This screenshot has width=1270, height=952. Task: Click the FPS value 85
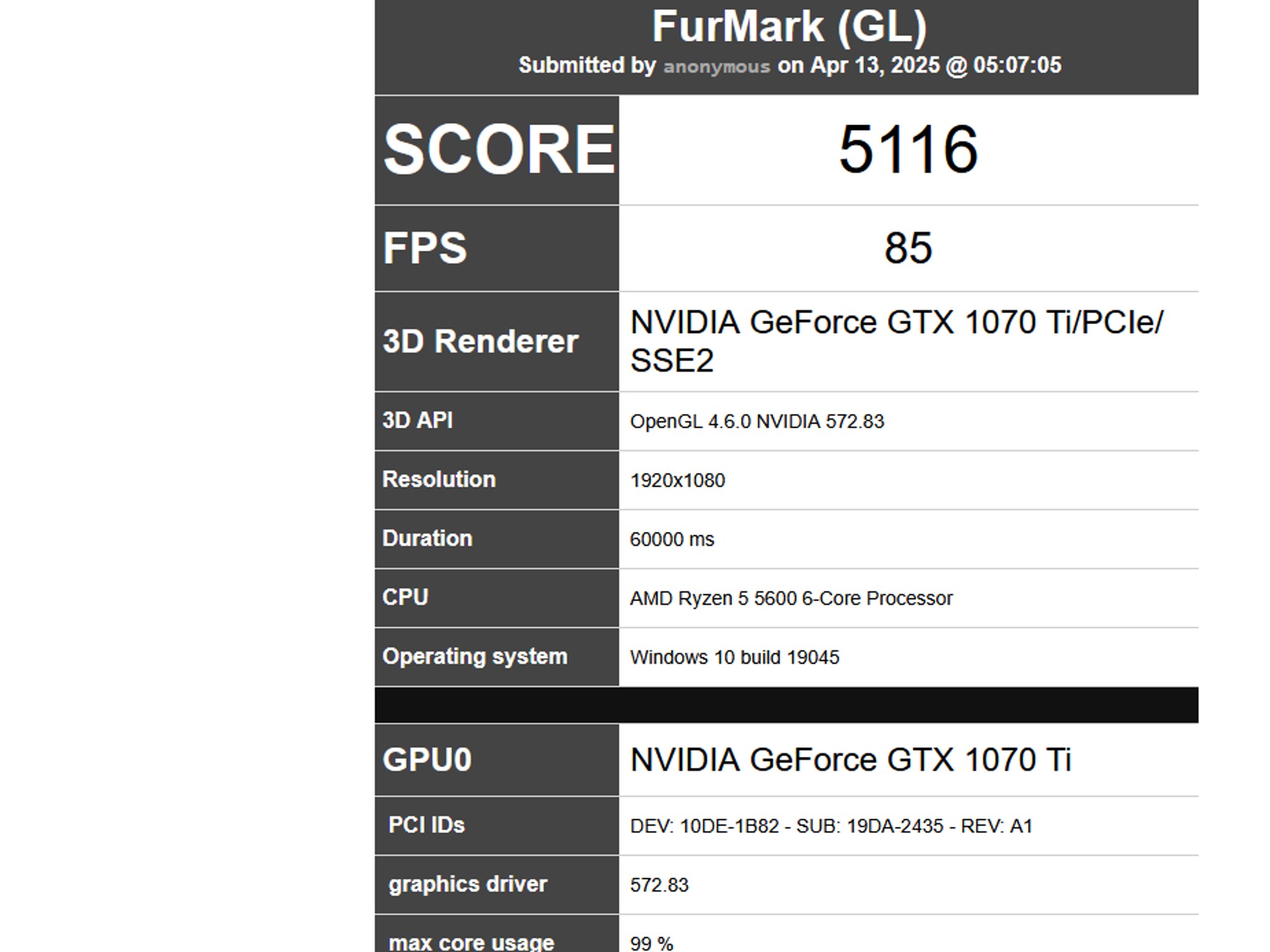tap(908, 248)
